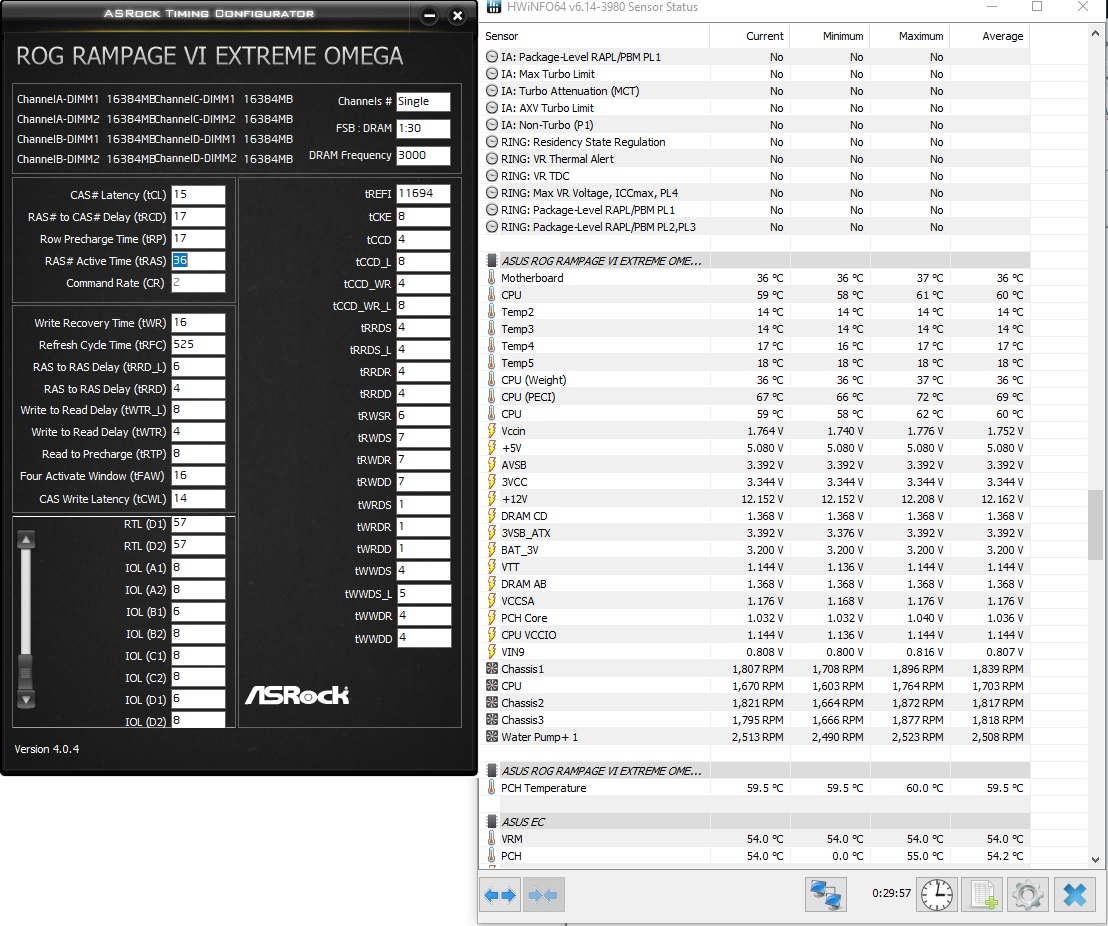Click the tREFI value field
This screenshot has height=926, width=1108.
(x=423, y=194)
